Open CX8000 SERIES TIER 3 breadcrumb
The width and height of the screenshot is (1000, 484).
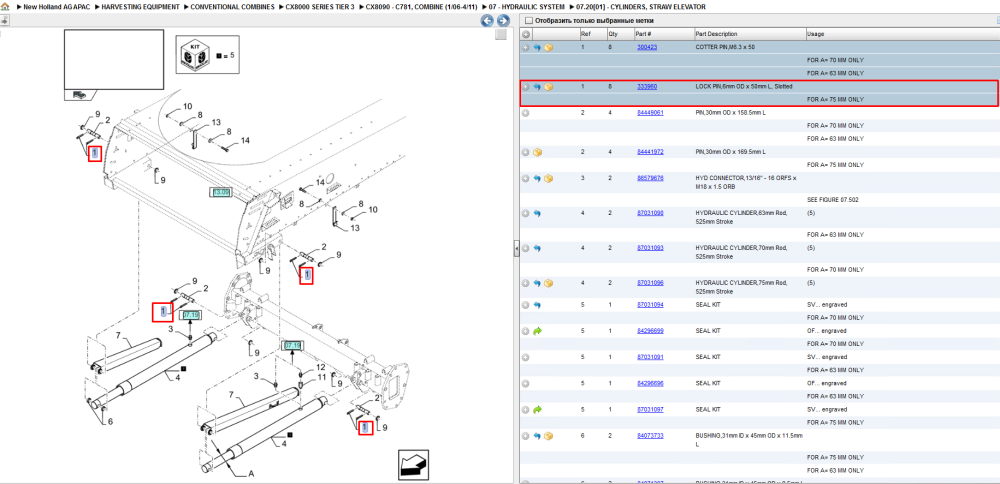tap(320, 6)
